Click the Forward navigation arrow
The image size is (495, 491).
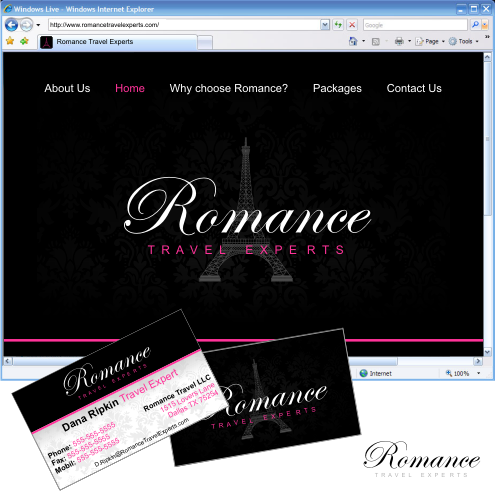26,25
